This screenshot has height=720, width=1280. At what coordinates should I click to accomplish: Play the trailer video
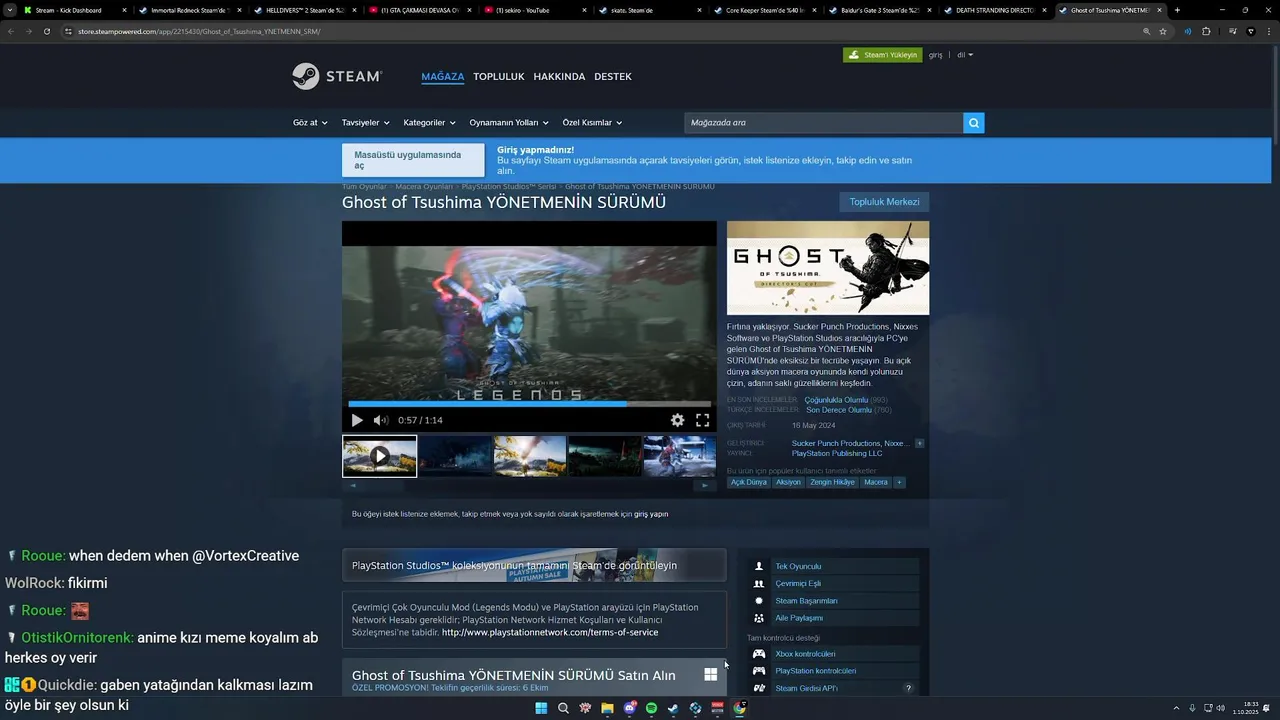tap(357, 420)
